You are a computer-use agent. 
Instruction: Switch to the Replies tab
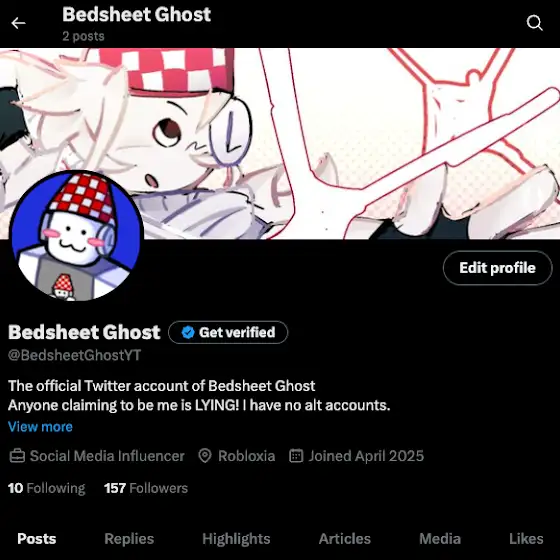pyautogui.click(x=129, y=539)
